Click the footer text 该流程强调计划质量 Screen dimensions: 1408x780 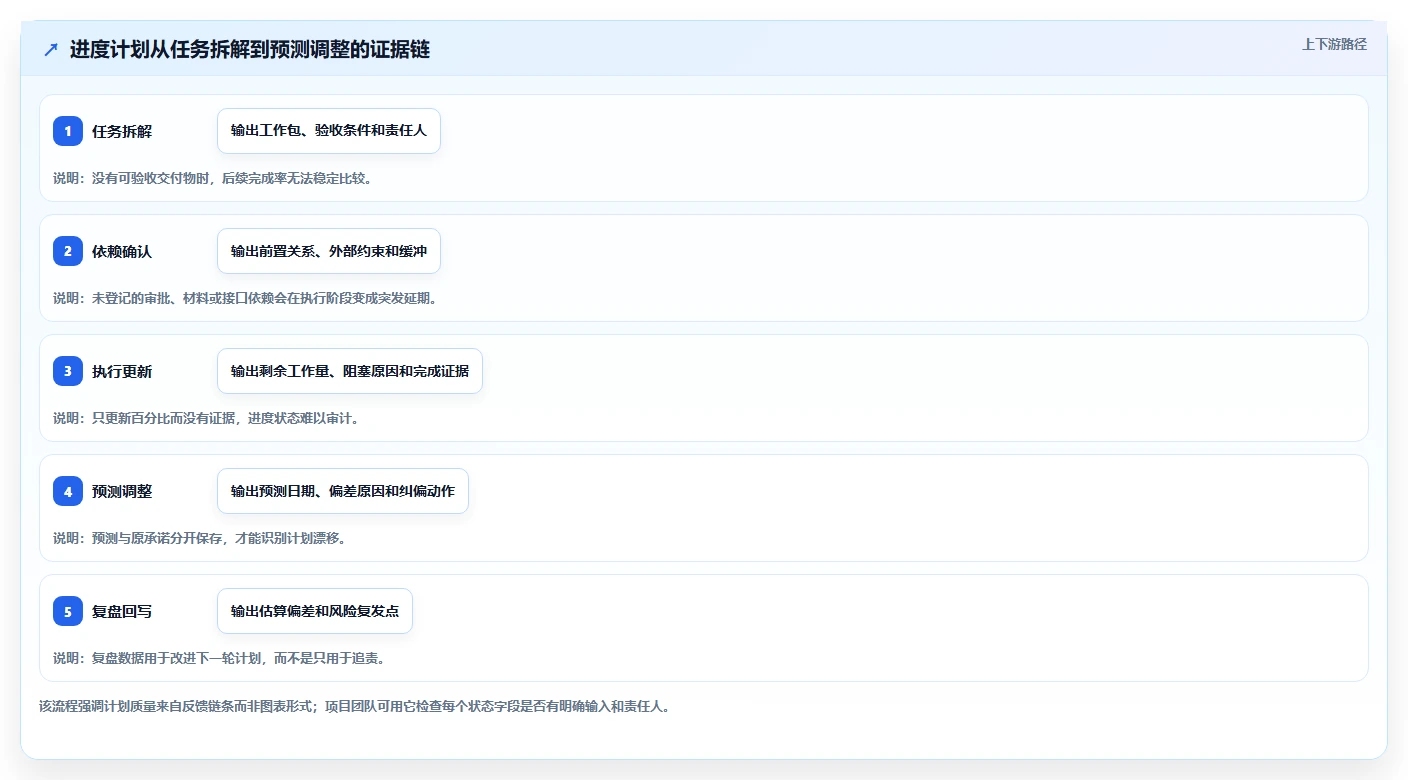(354, 706)
